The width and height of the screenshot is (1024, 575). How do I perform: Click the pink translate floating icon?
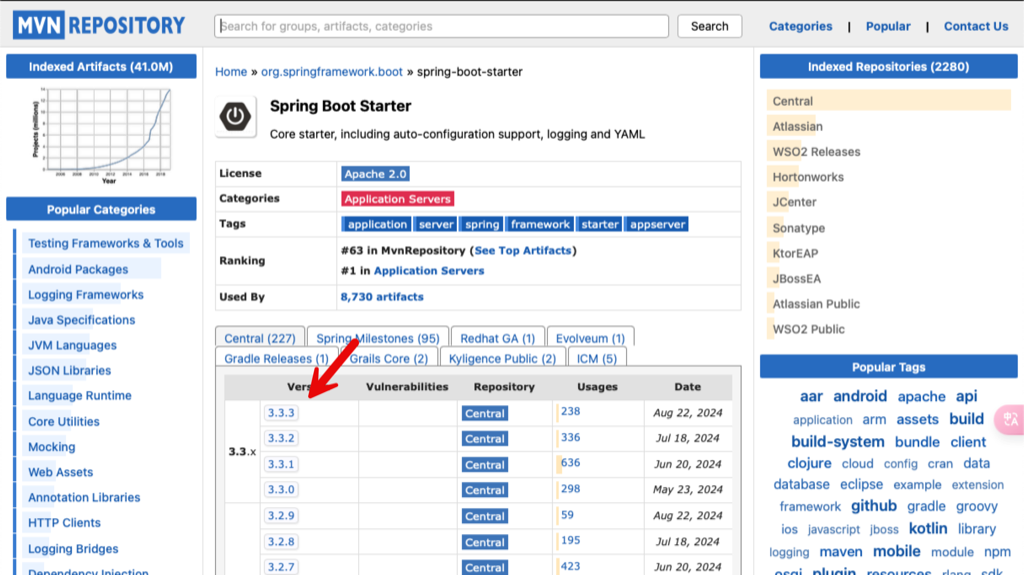click(x=1010, y=419)
